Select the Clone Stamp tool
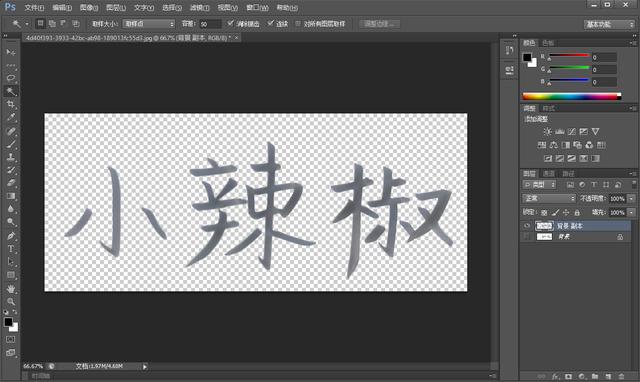 (11, 157)
